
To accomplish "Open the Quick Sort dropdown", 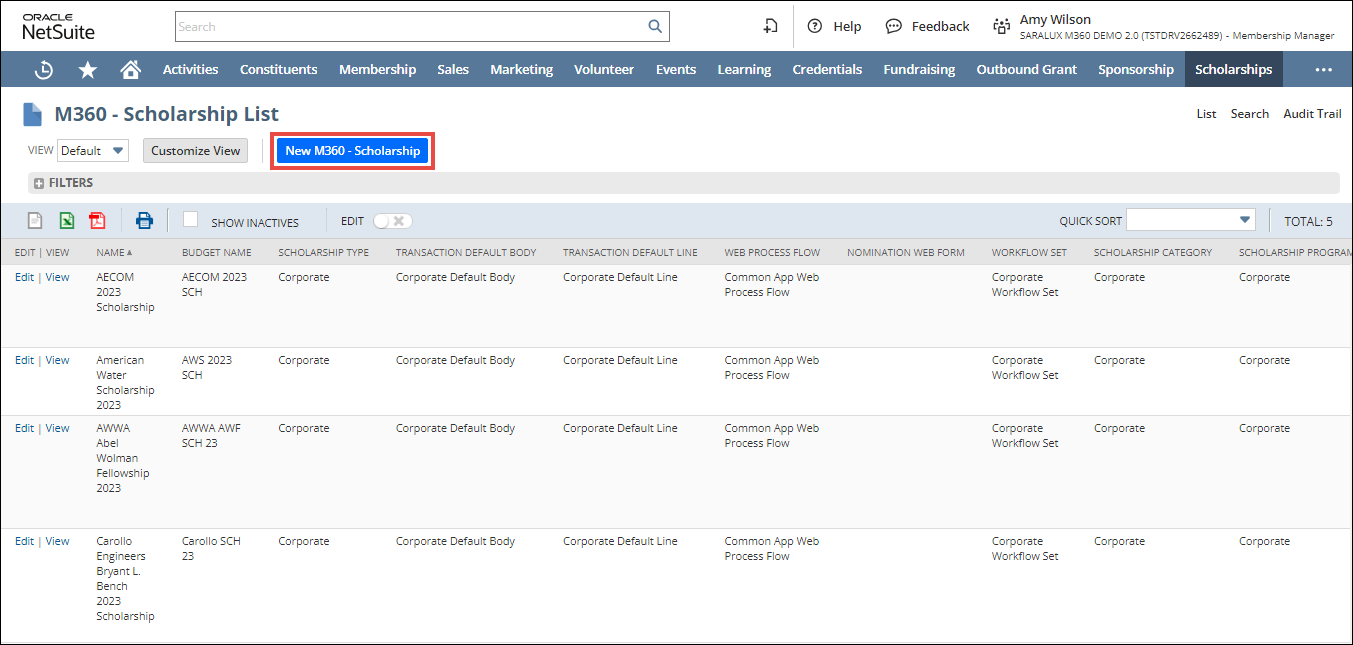I will point(1190,221).
